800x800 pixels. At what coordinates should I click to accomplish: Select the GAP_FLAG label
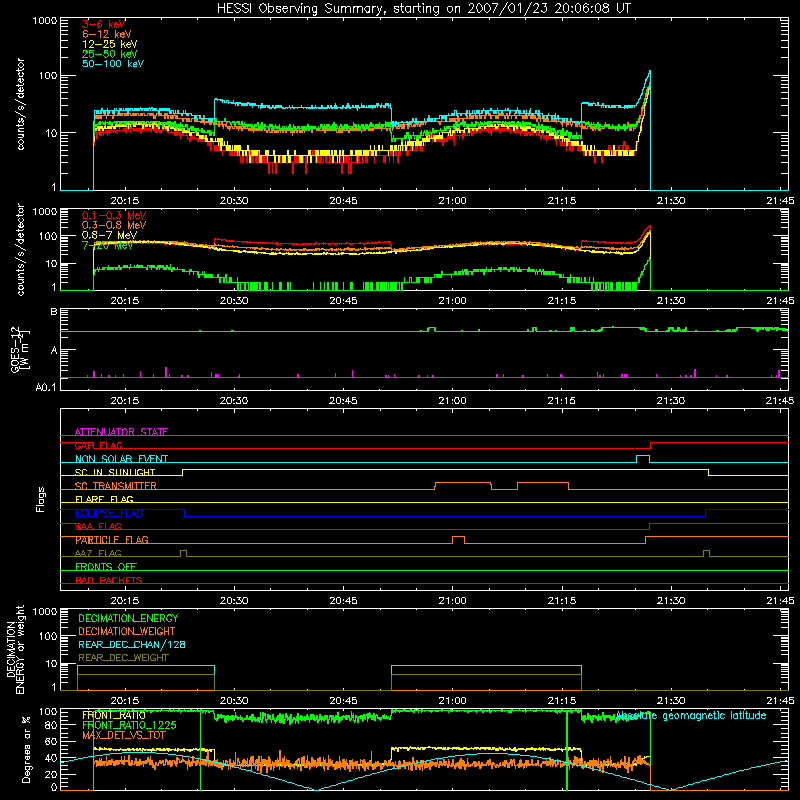[98, 445]
